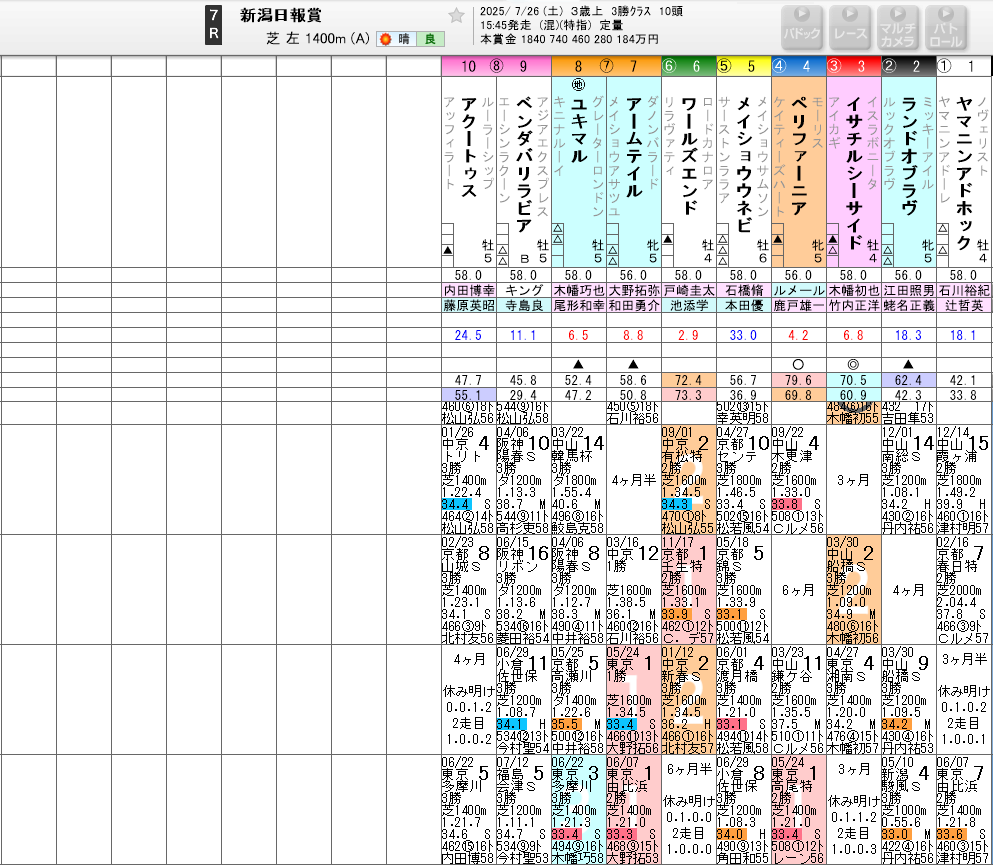Open the パドック video button
This screenshot has height=866, width=993.
tap(801, 27)
